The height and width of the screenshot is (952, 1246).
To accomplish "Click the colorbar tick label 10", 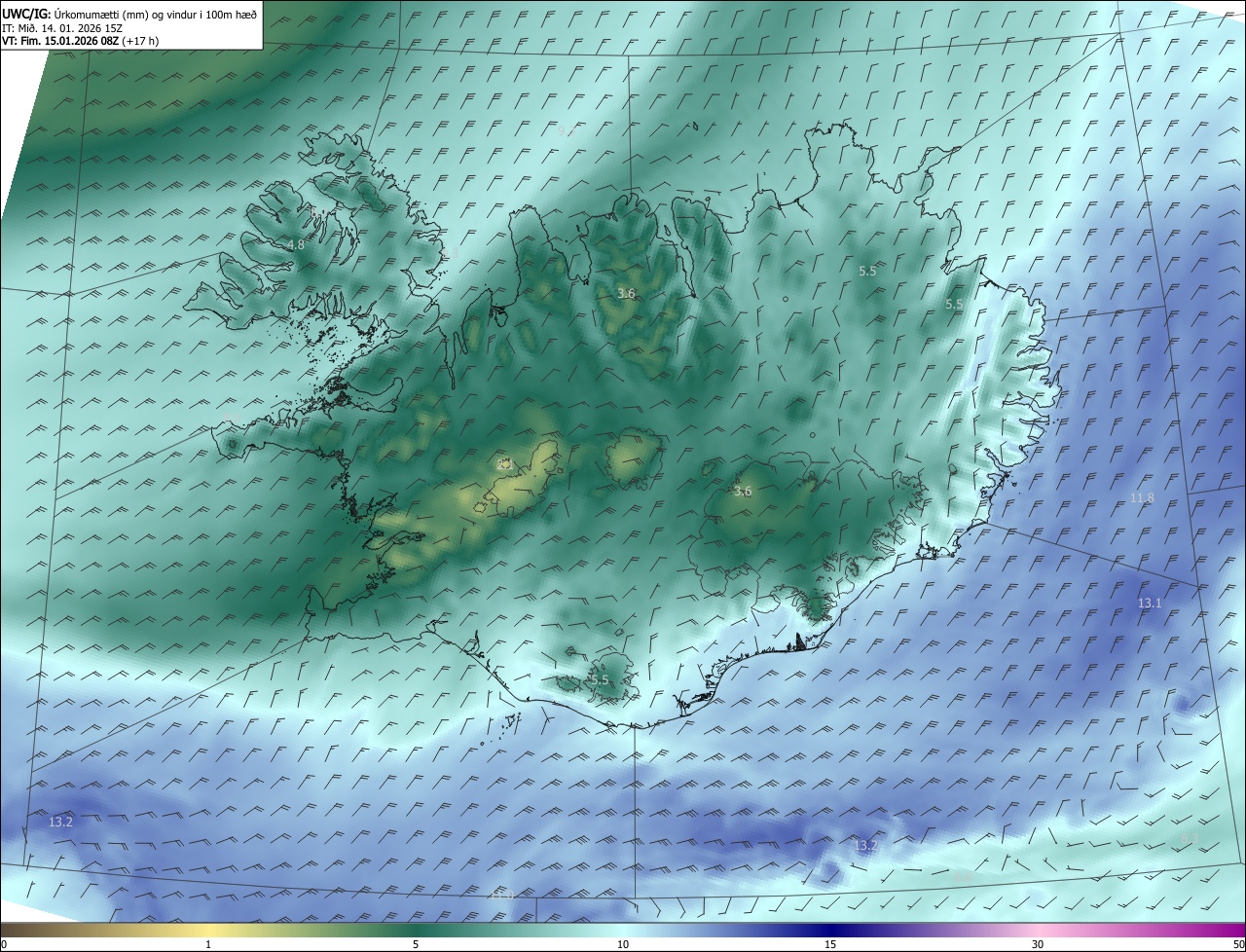I will (x=623, y=944).
